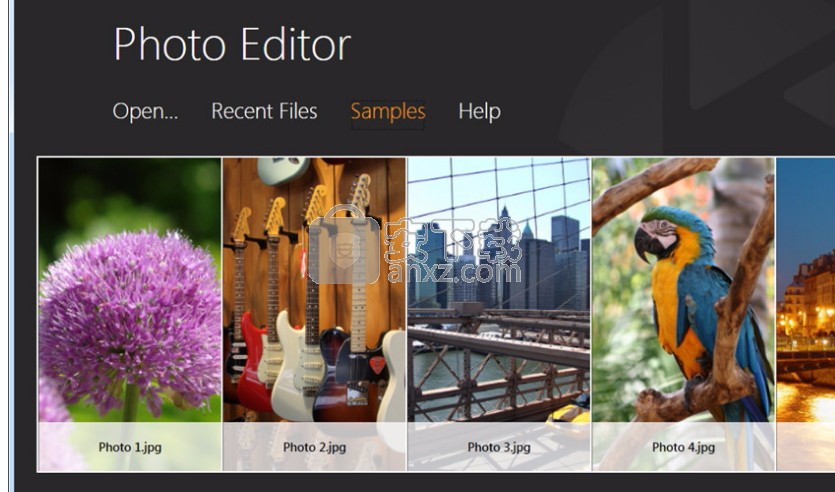
Task: Click the Photo 3.jpg caption label
Action: click(x=499, y=447)
